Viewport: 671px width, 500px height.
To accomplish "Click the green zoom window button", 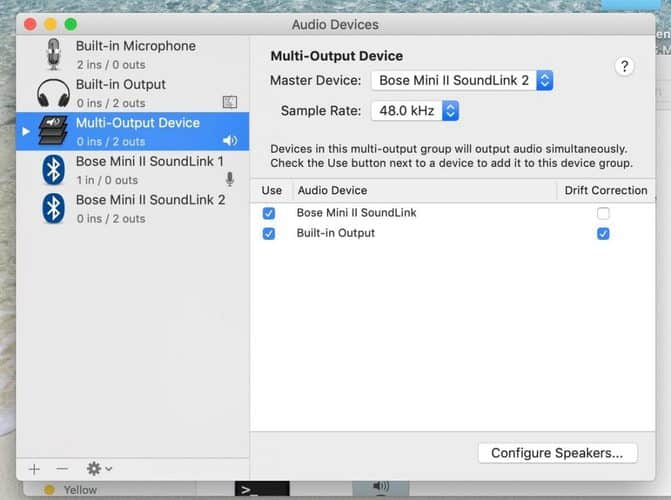I will tap(71, 24).
